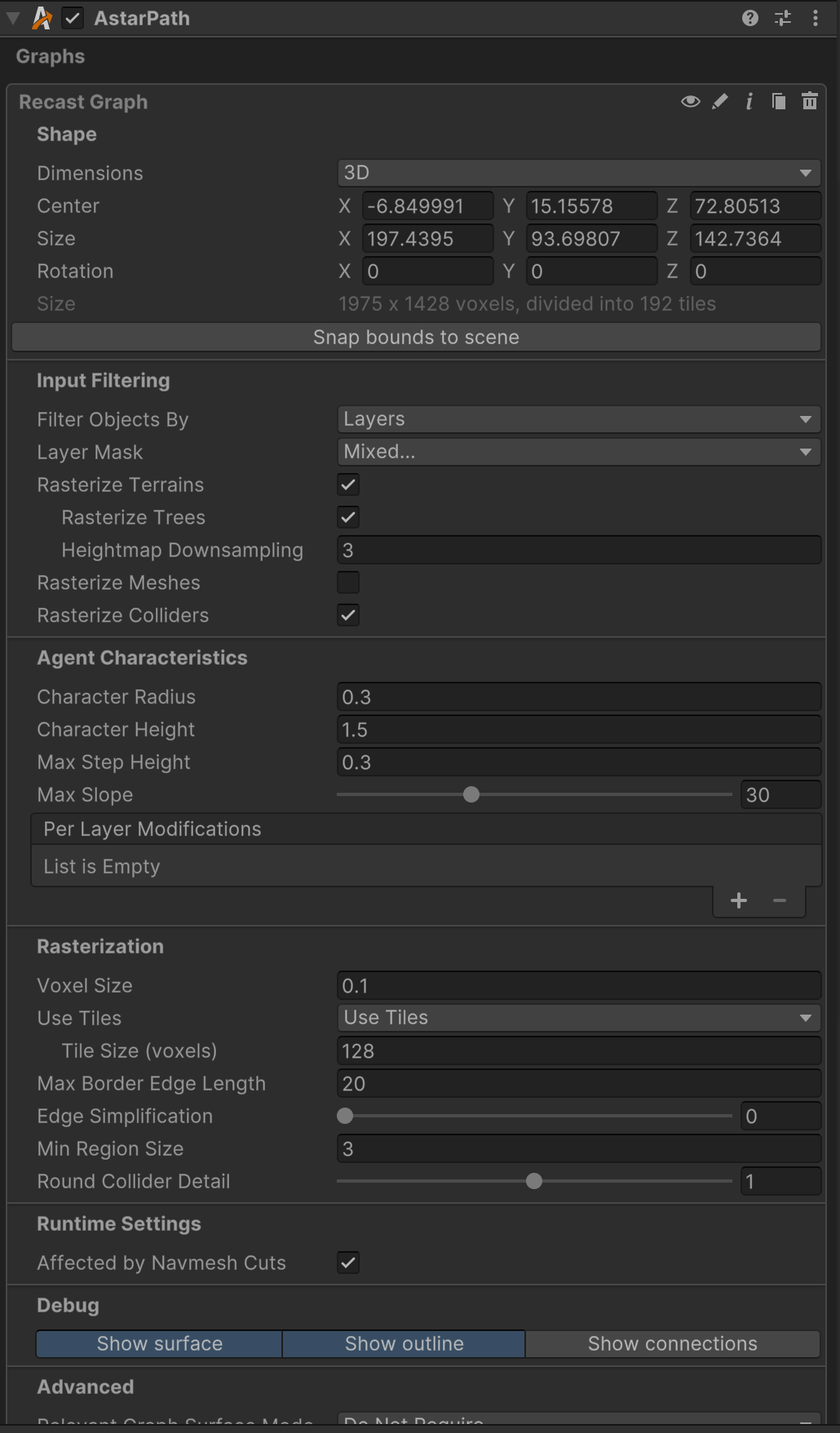The image size is (840, 1433).
Task: Open AstarPath component help reference
Action: [x=749, y=18]
